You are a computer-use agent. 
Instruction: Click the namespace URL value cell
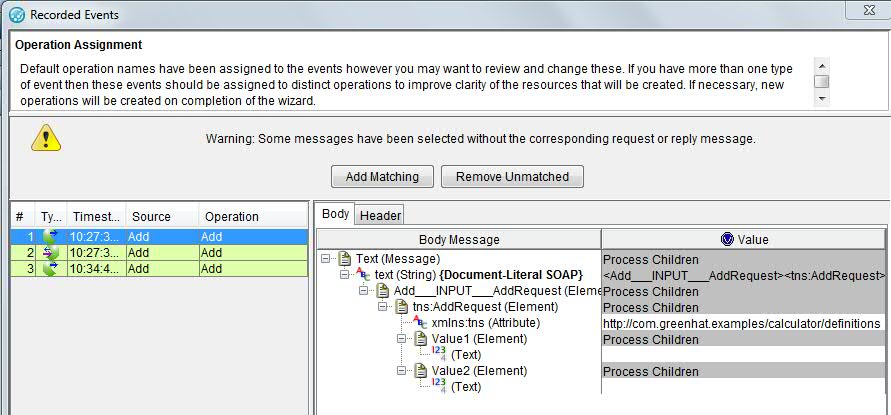pyautogui.click(x=744, y=323)
